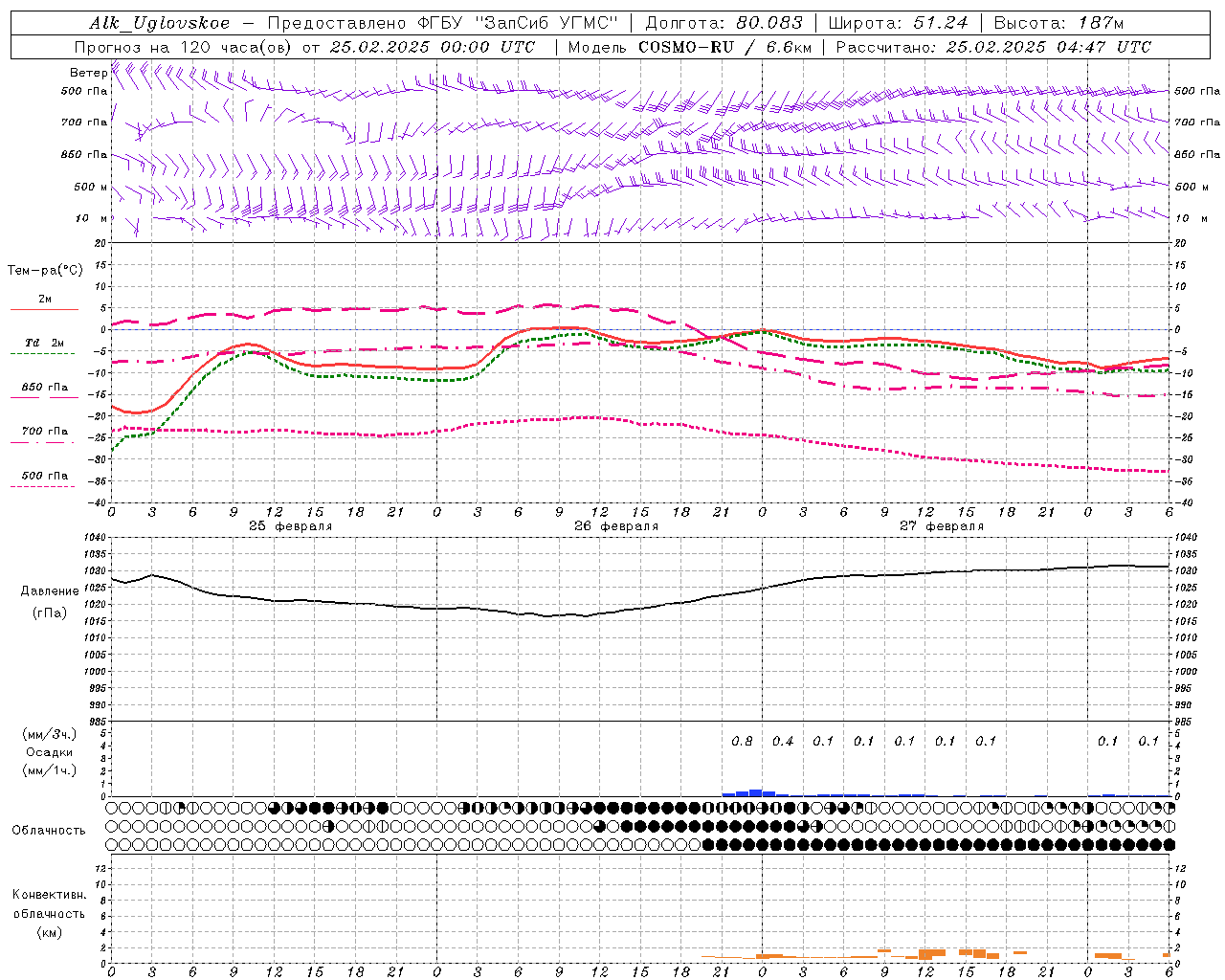Click the dash-dot 700 гПа legend line

44,442
